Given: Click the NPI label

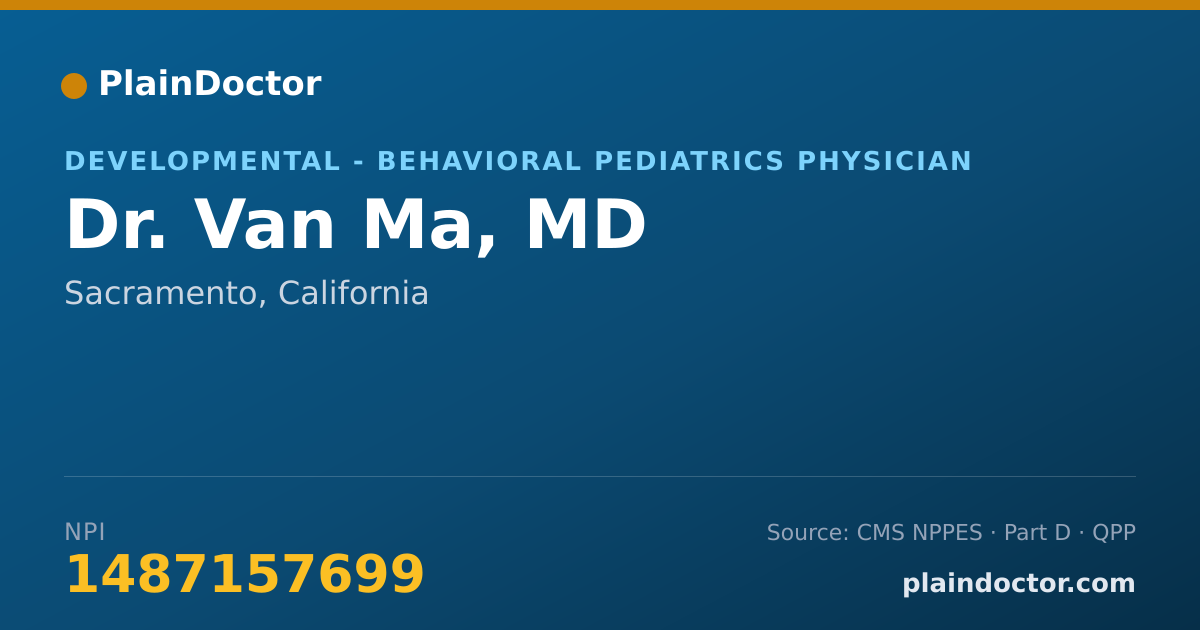Looking at the screenshot, I should pos(85,533).
